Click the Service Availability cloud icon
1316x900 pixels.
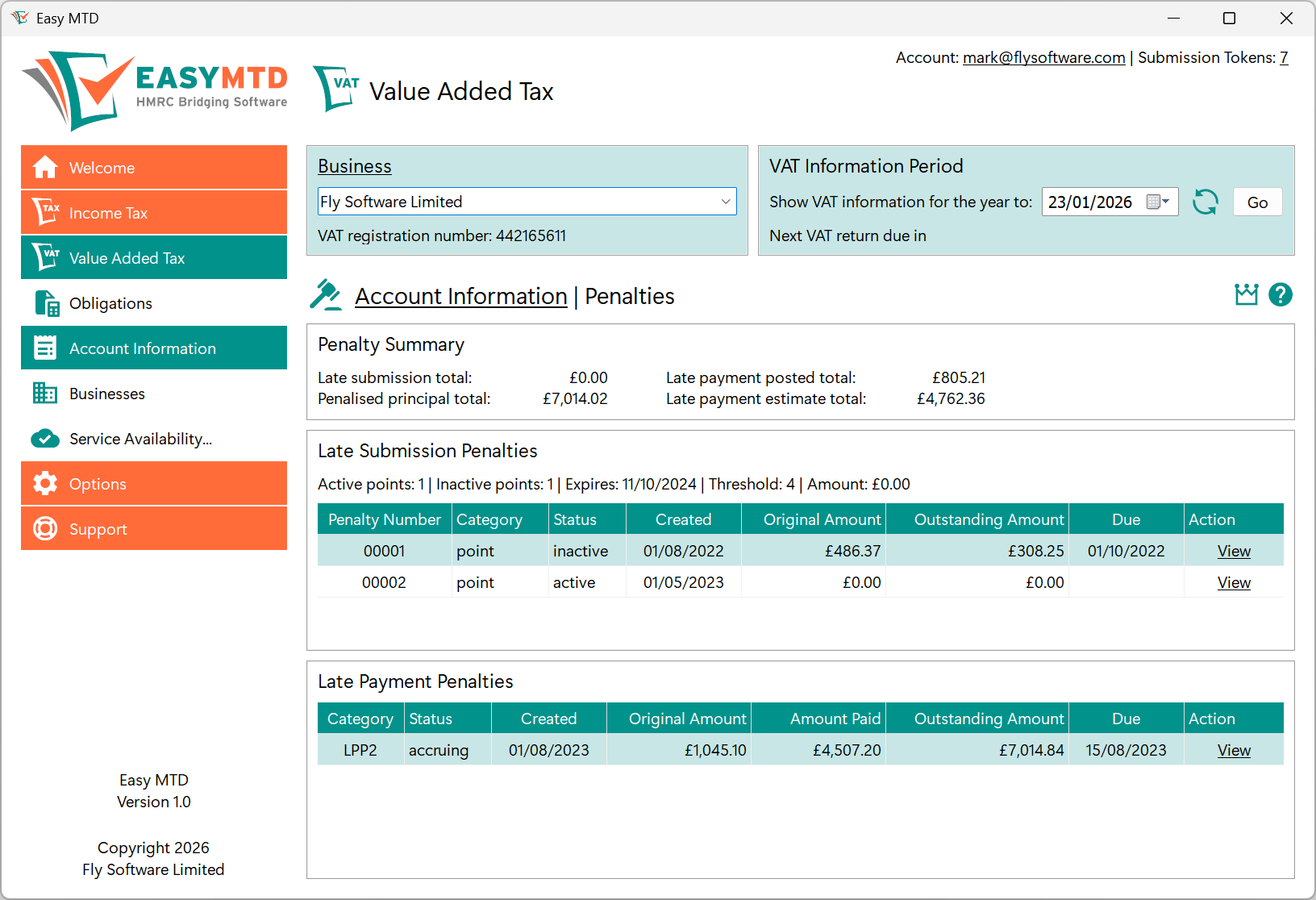[45, 439]
